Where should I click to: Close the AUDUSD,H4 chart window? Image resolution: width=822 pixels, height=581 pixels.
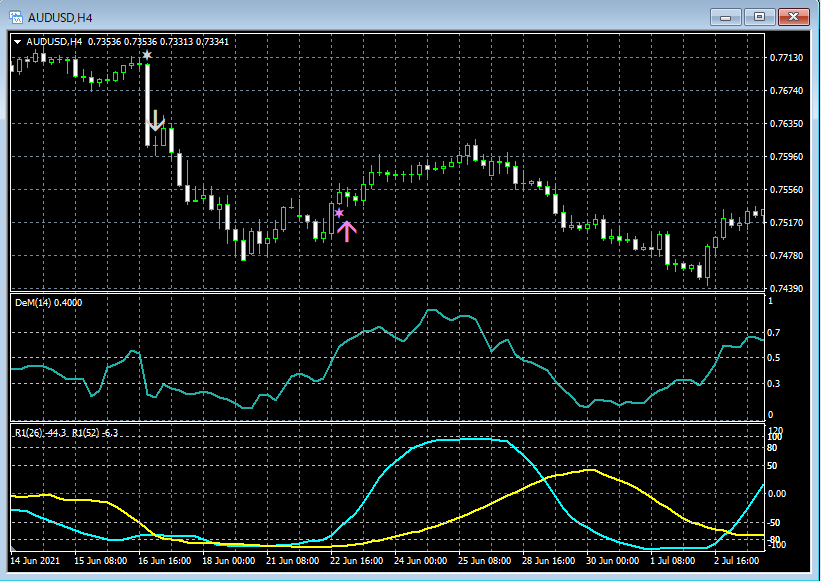pyautogui.click(x=794, y=17)
